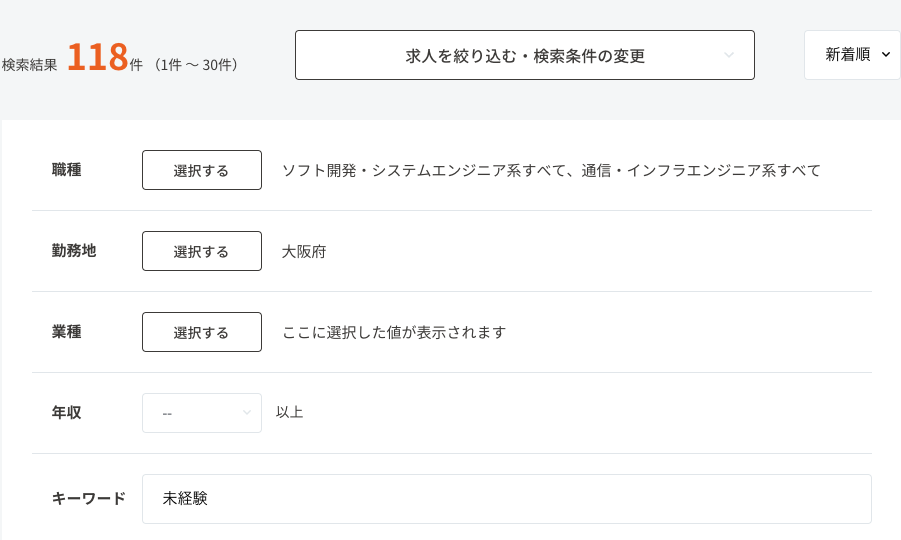This screenshot has height=540, width=901.
Task: Click the selected 大阪府 location text
Action: [x=304, y=252]
